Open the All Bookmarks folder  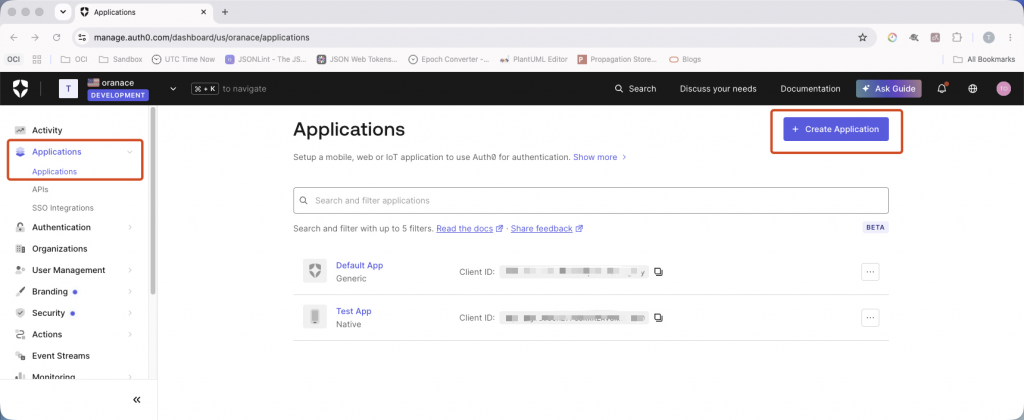tap(984, 59)
